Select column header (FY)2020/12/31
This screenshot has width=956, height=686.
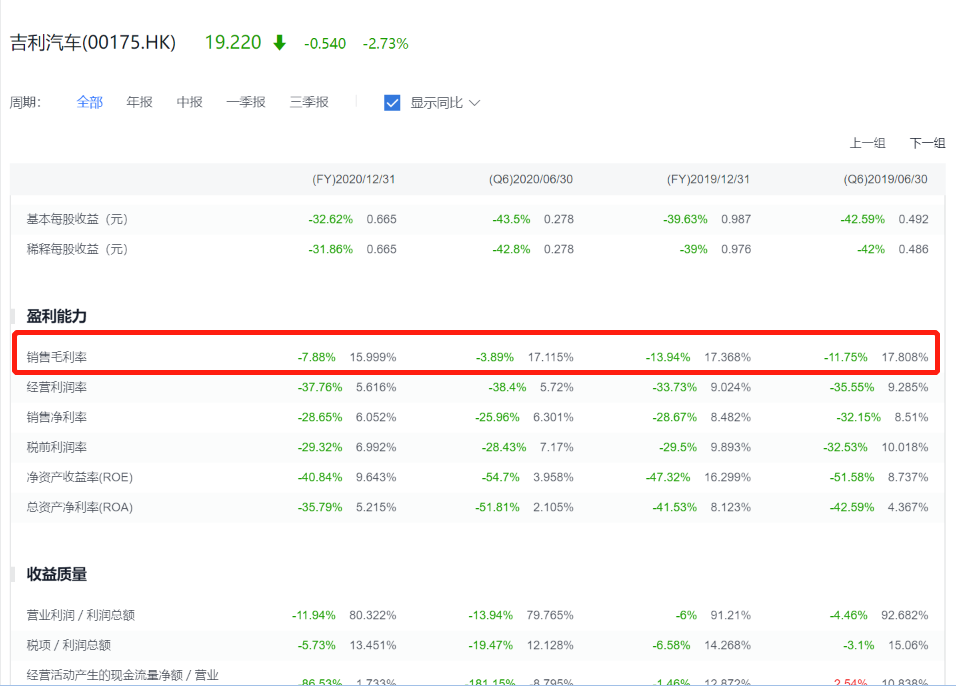click(x=354, y=179)
